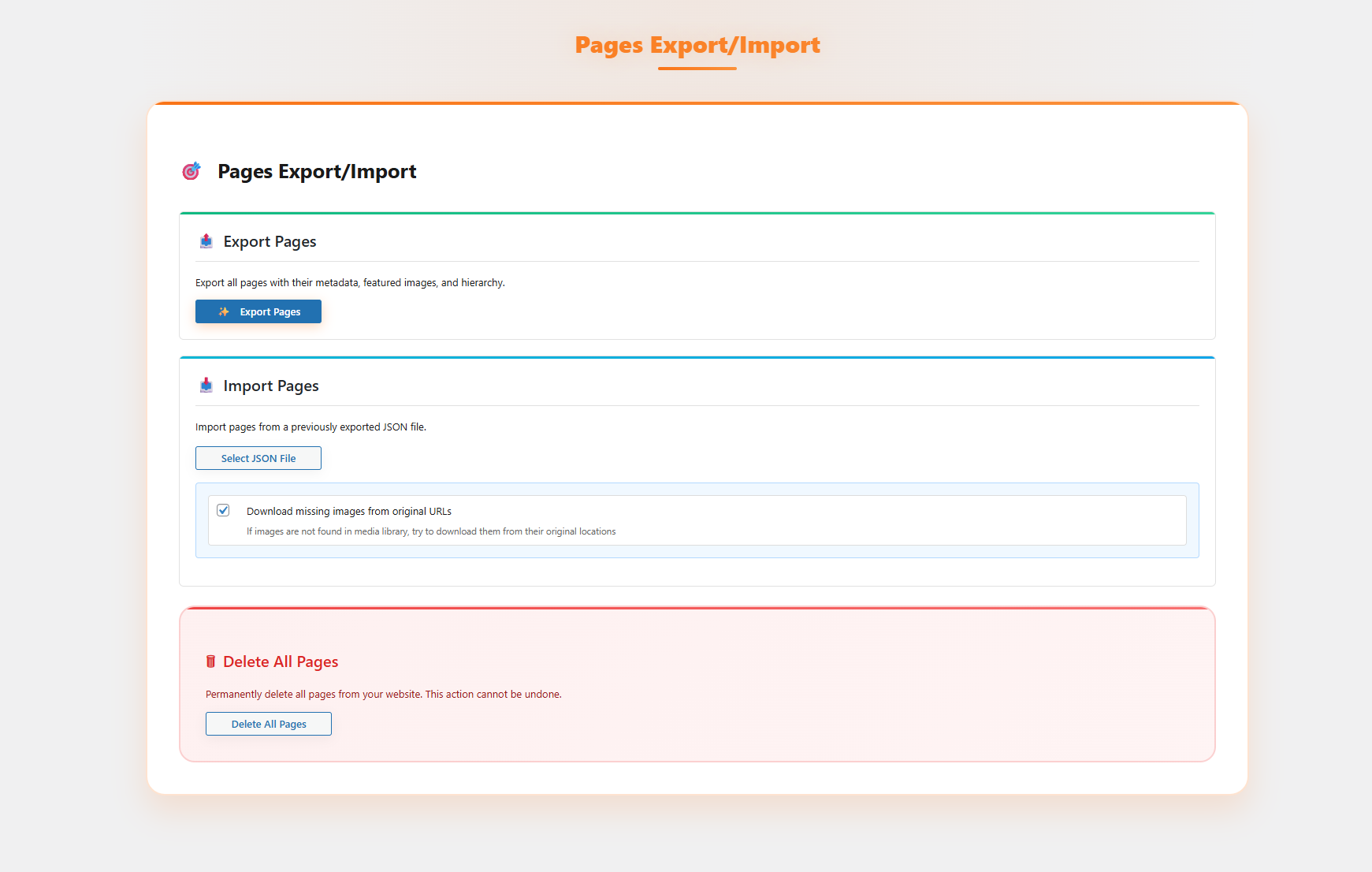Click the hint 'If images are not found in media library'
This screenshot has width=1372, height=872.
[328, 531]
